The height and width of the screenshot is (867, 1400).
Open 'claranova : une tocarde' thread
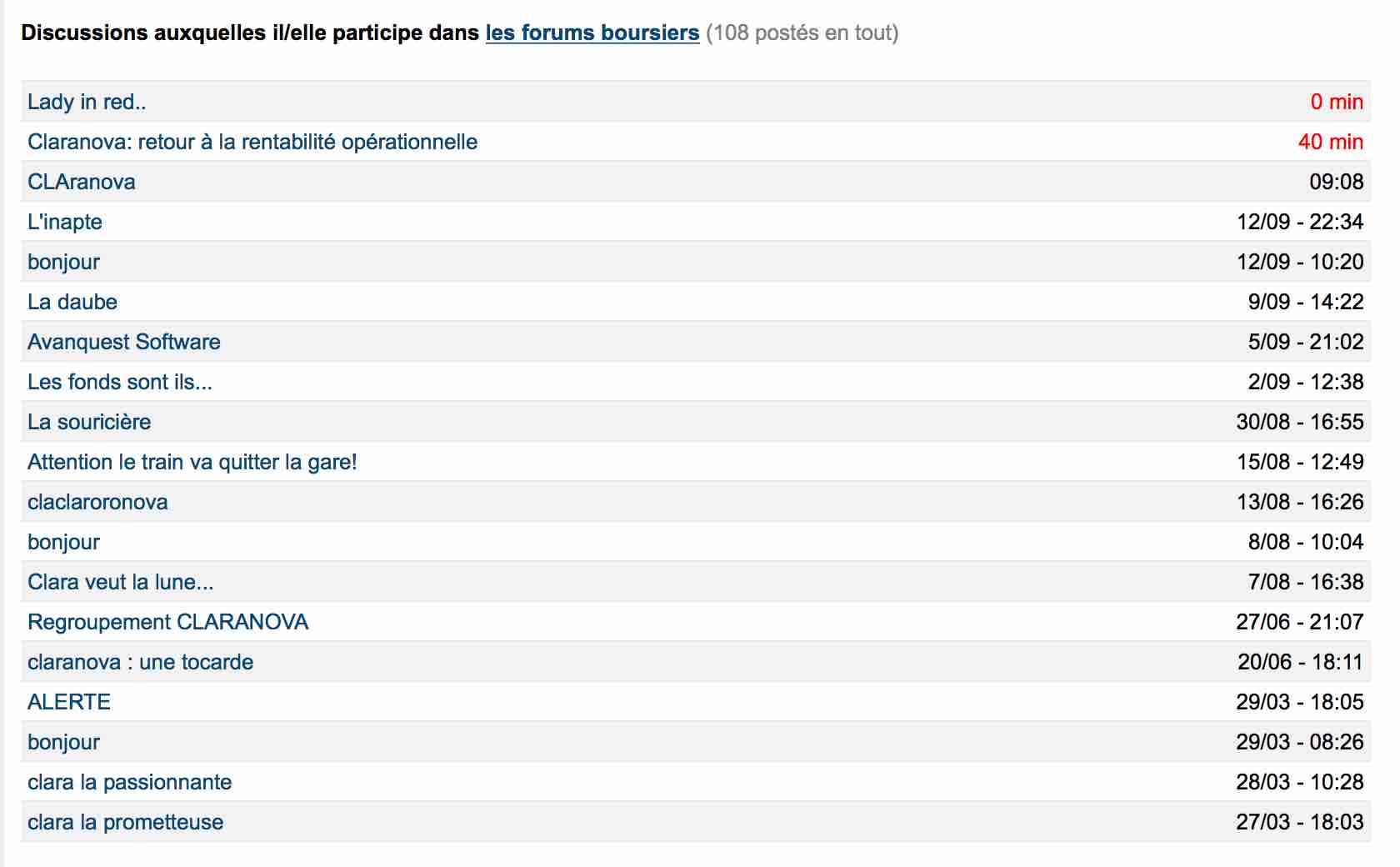(141, 662)
